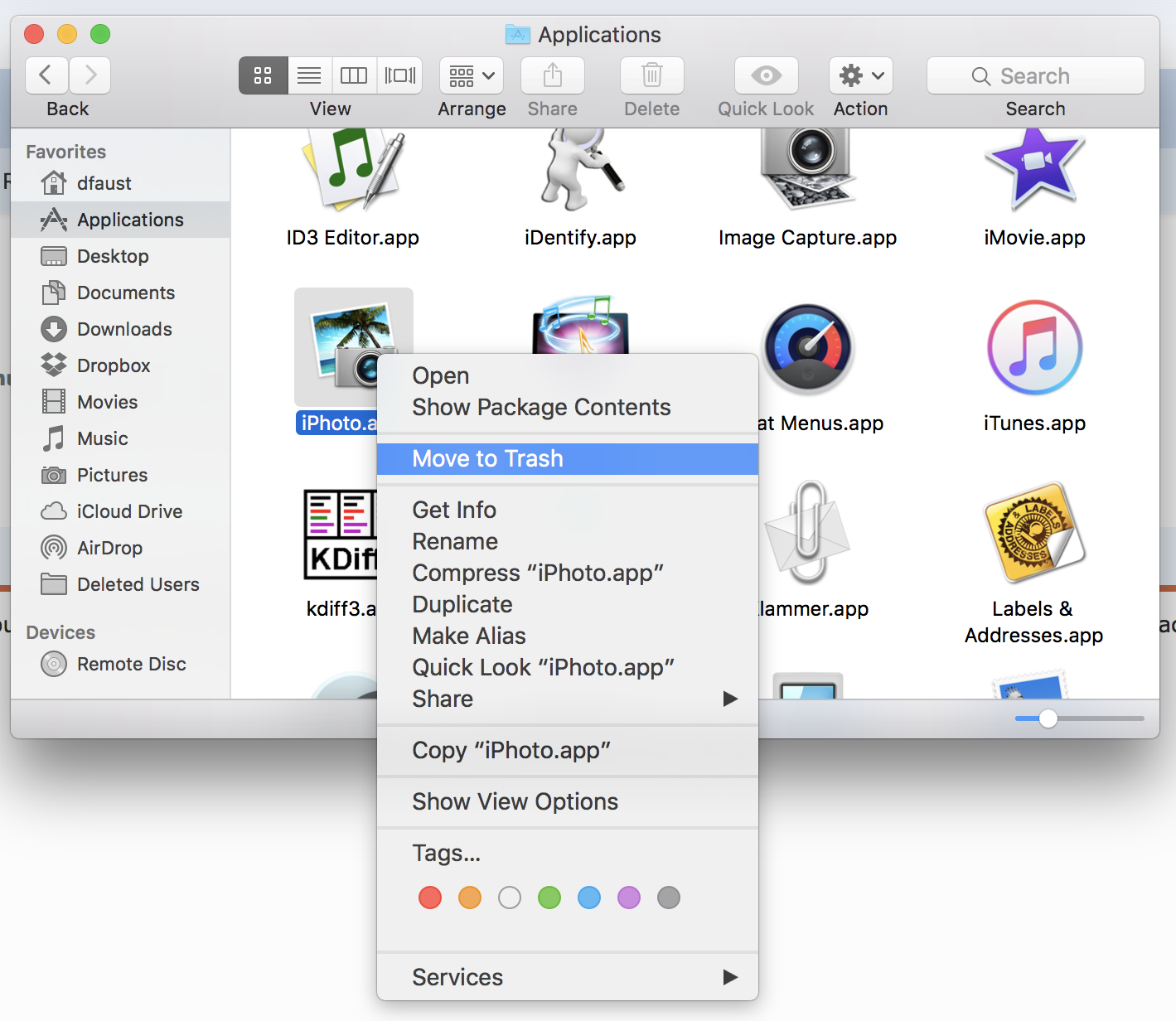Click the Delete trash toolbar button
Image resolution: width=1176 pixels, height=1021 pixels.
pyautogui.click(x=652, y=75)
